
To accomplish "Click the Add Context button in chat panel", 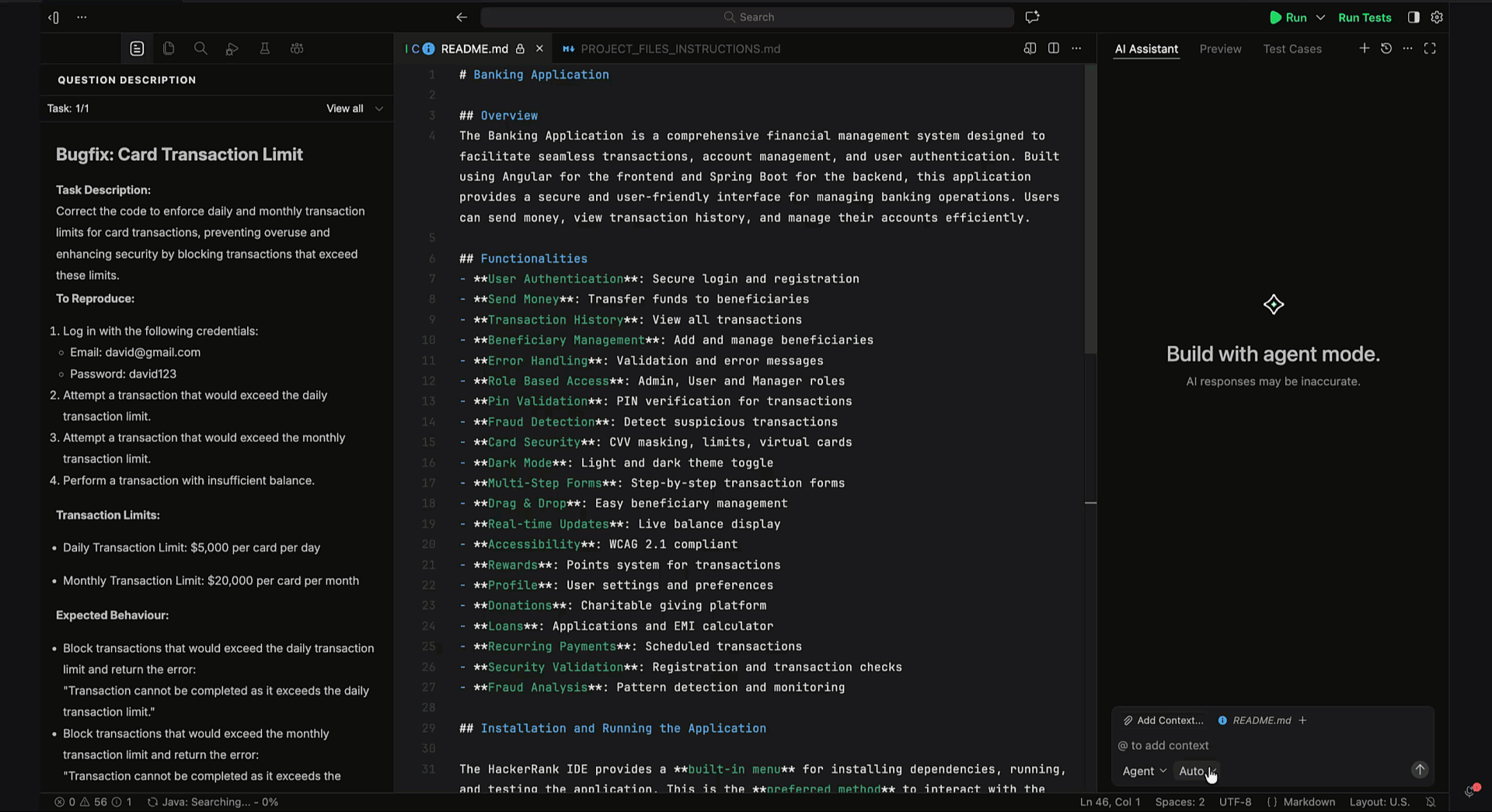I will coord(1163,720).
